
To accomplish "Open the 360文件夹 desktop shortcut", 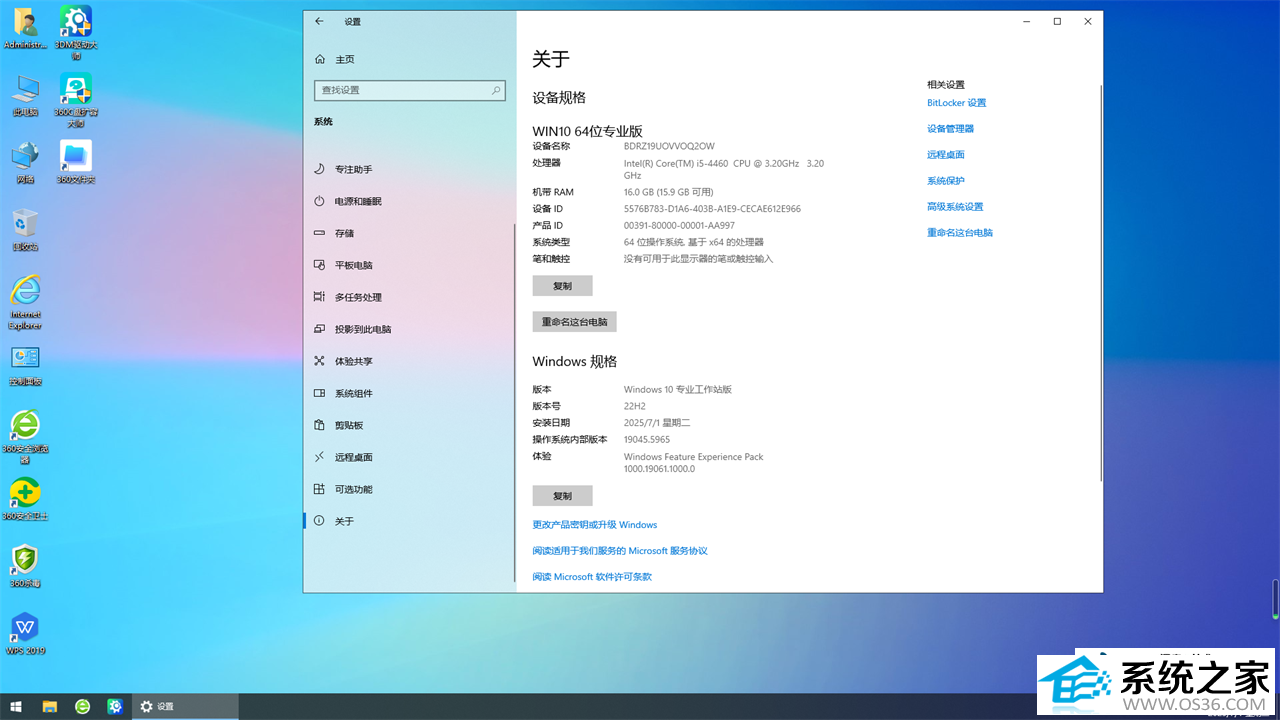I will [x=76, y=163].
